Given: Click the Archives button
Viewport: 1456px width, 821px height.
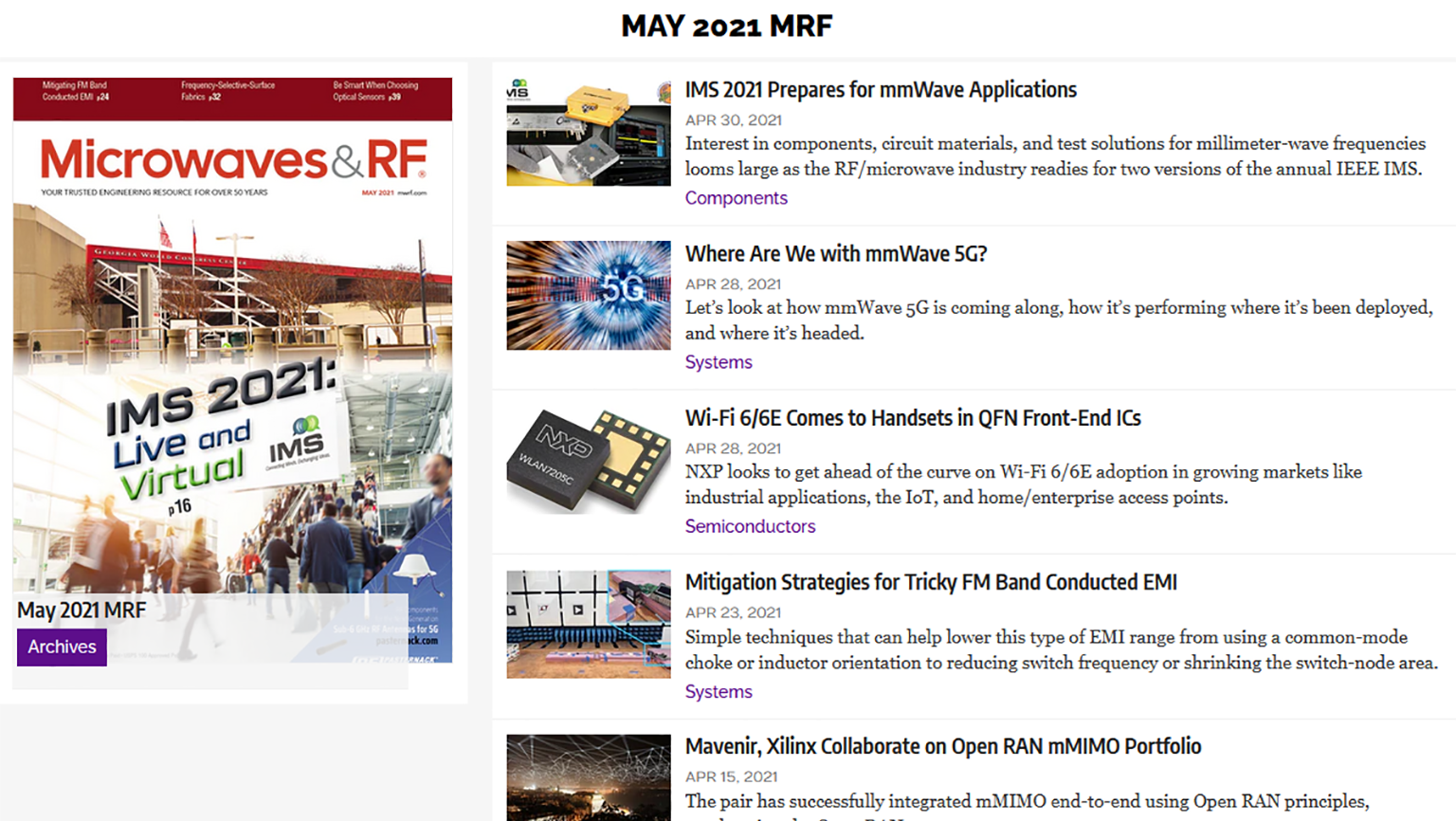Looking at the screenshot, I should 62,647.
